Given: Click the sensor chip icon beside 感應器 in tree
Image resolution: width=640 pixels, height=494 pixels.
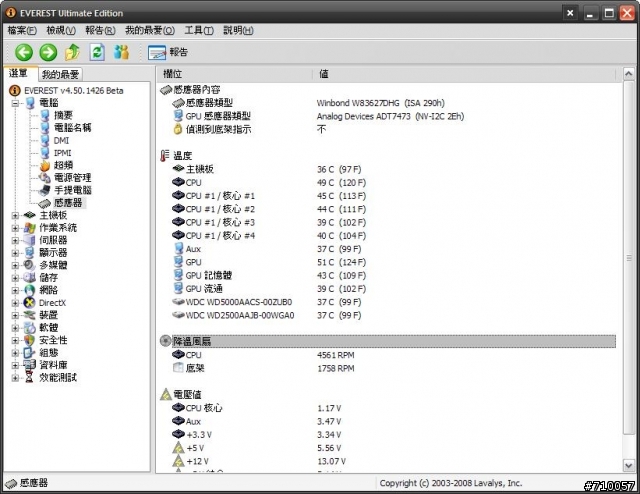Looking at the screenshot, I should [44, 203].
